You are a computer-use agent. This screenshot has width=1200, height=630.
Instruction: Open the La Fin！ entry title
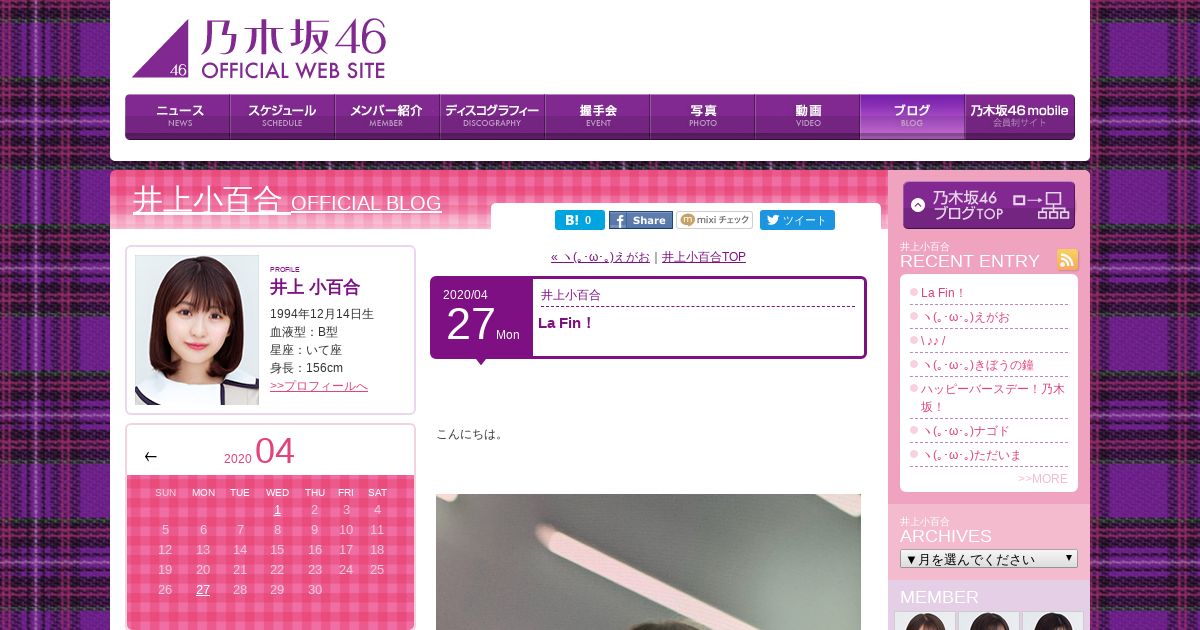(566, 322)
